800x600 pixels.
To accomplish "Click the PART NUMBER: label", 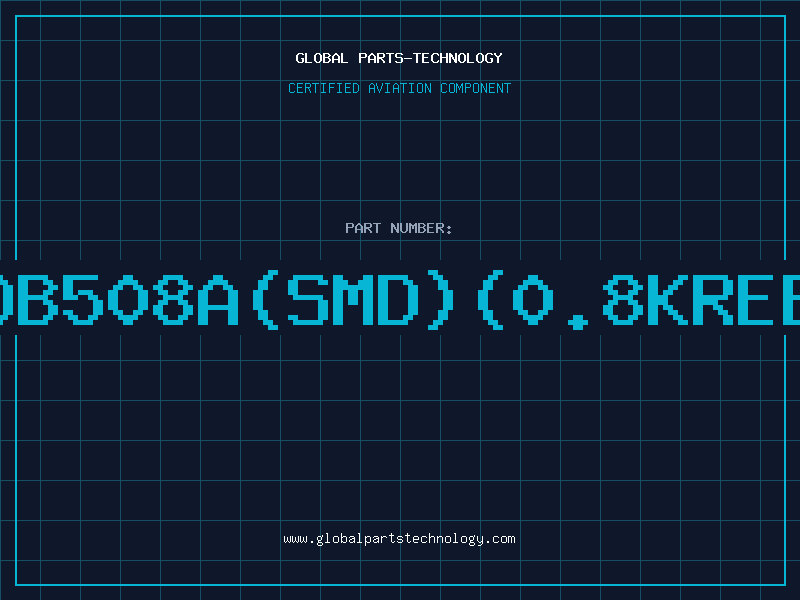I will tap(398, 228).
